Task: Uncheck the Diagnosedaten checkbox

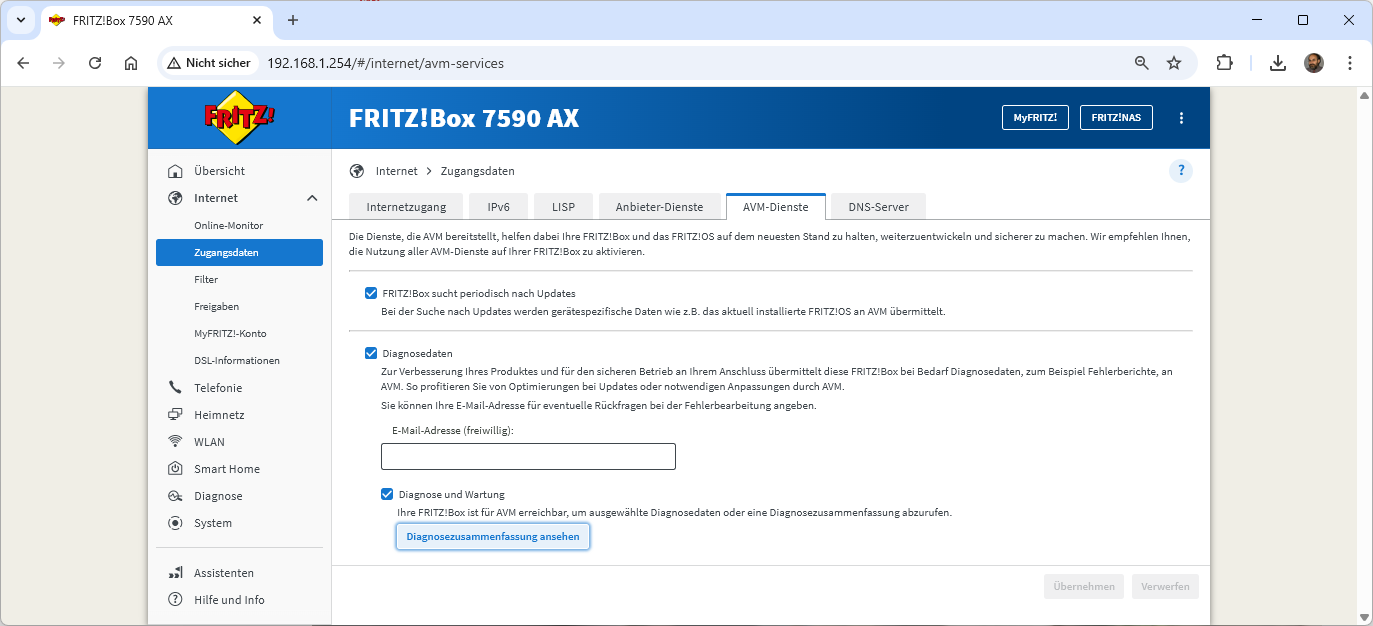Action: tap(371, 353)
